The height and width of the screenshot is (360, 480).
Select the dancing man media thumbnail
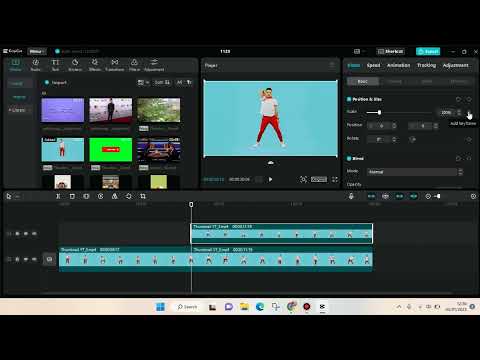pos(63,150)
